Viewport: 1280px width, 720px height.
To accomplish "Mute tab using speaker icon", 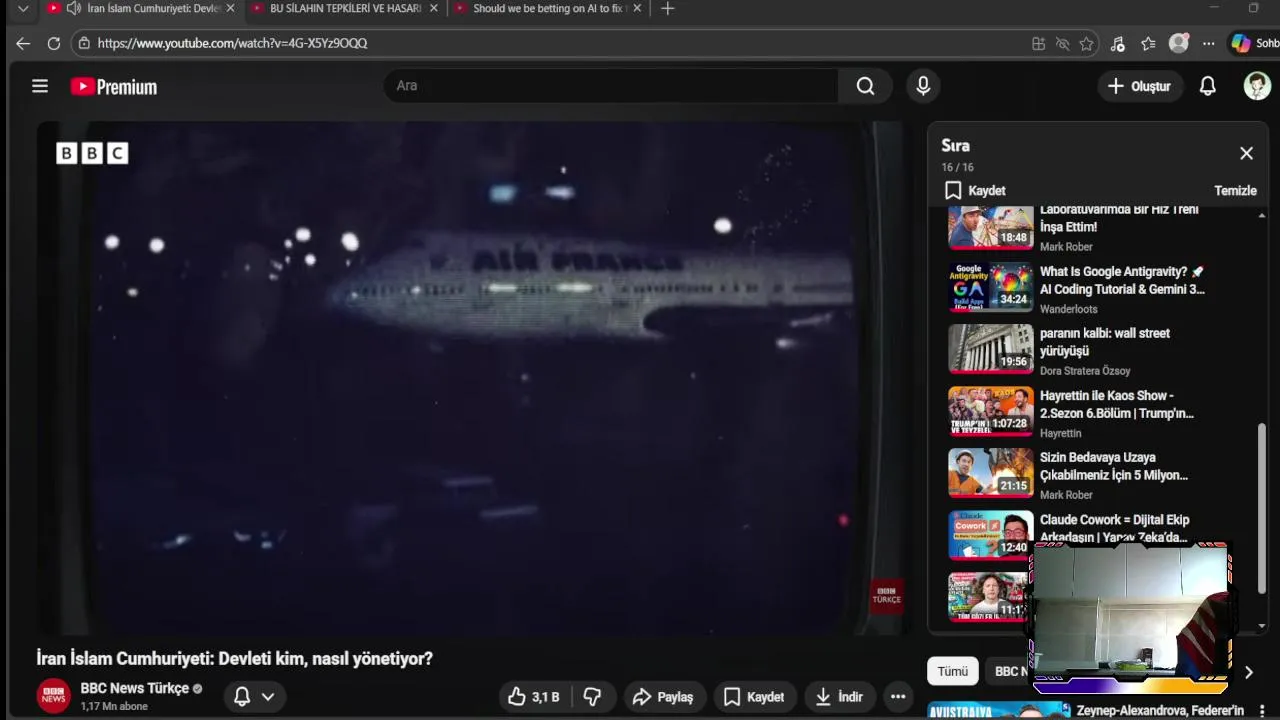I will [73, 9].
